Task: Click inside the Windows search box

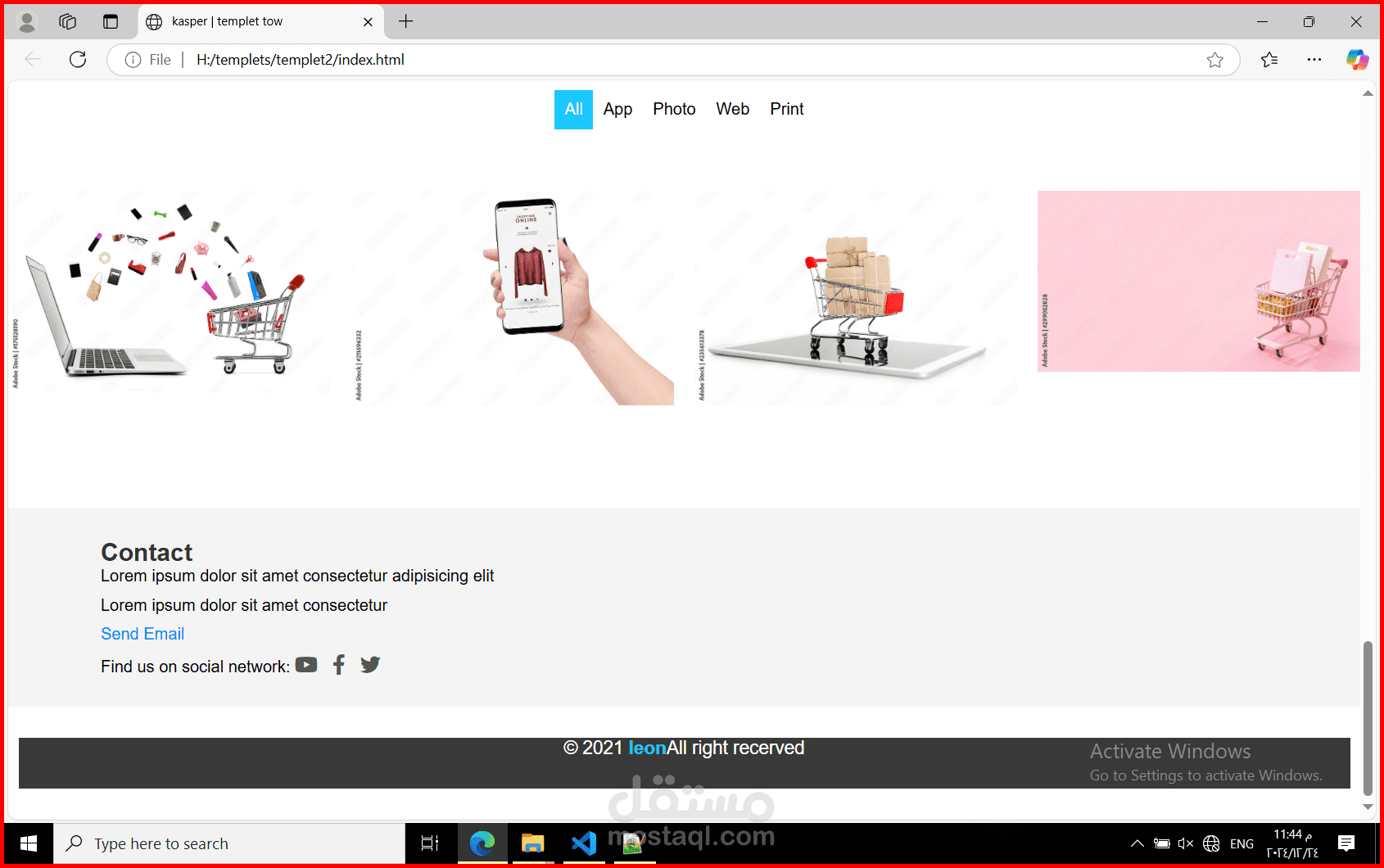Action: coord(229,843)
